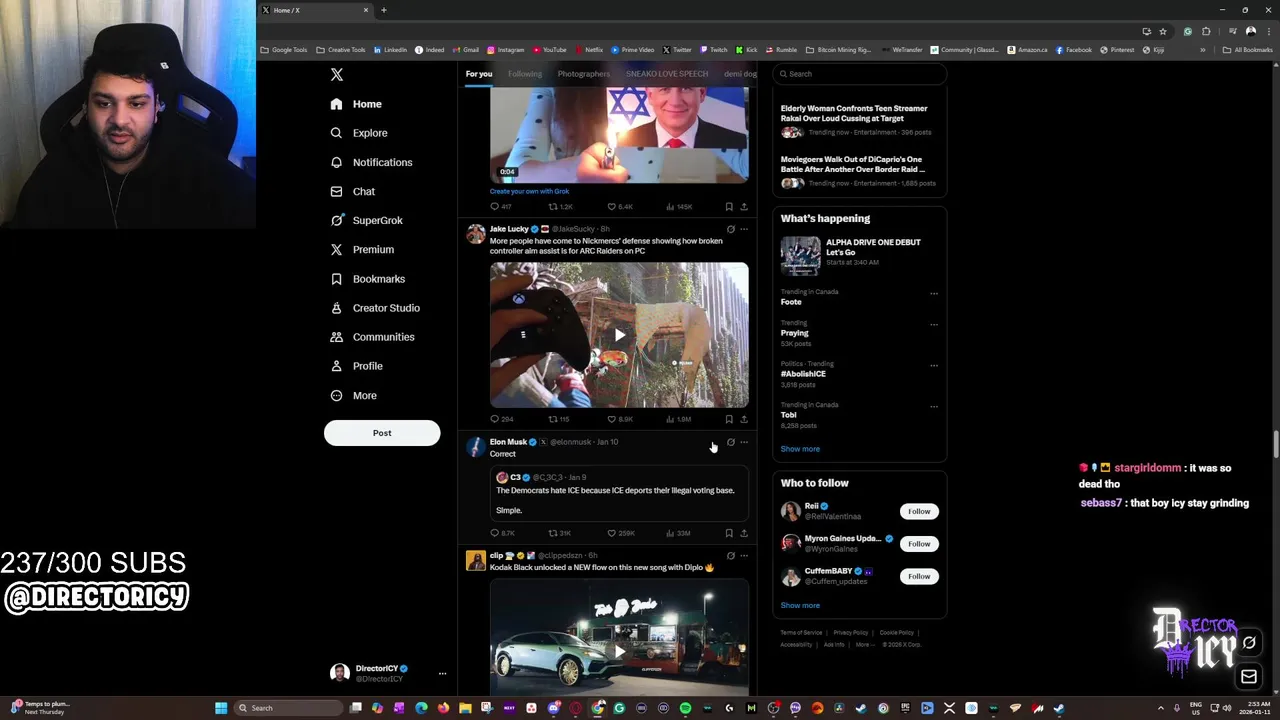This screenshot has height=720, width=1280.
Task: Open the SNEAKO LOVE SPEECH tab
Action: (x=667, y=74)
